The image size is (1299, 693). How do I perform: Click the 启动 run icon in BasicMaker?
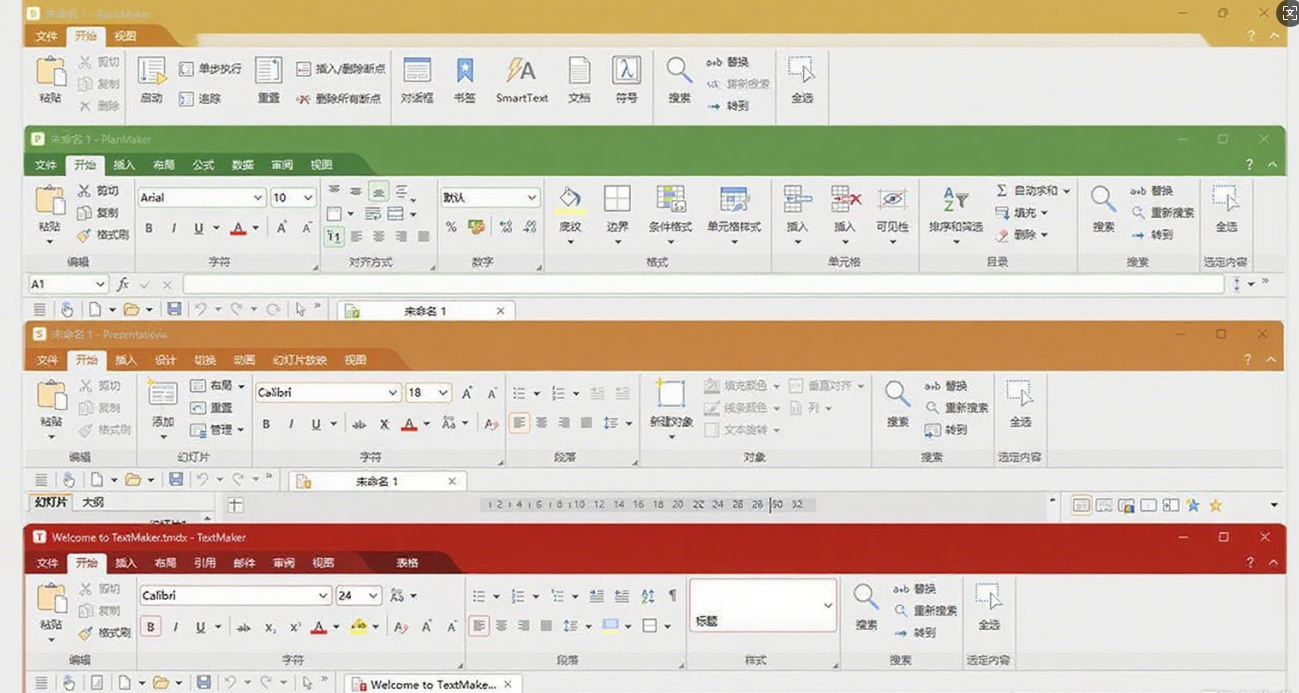pyautogui.click(x=152, y=72)
